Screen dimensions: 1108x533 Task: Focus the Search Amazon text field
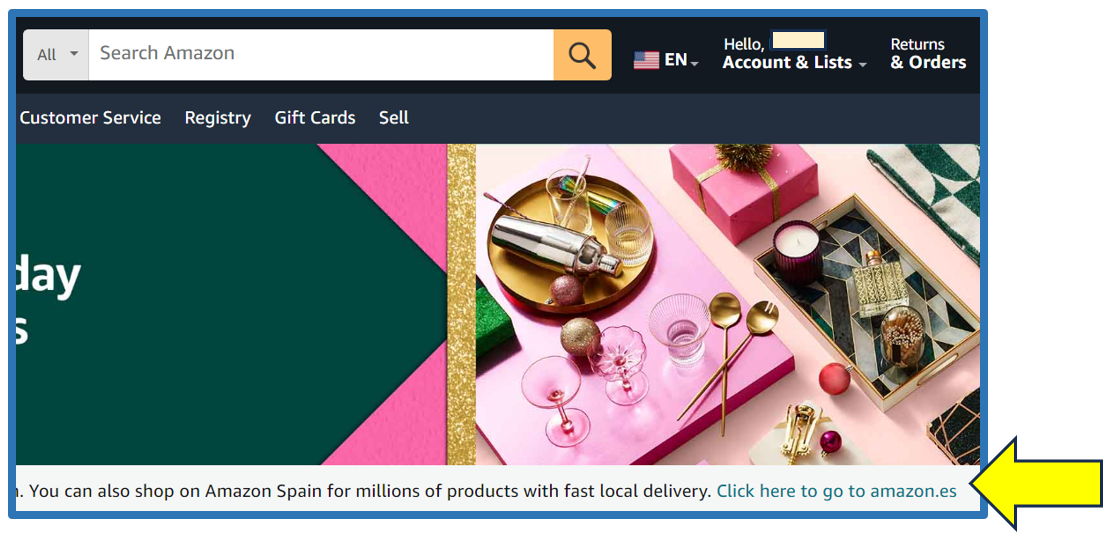(321, 54)
